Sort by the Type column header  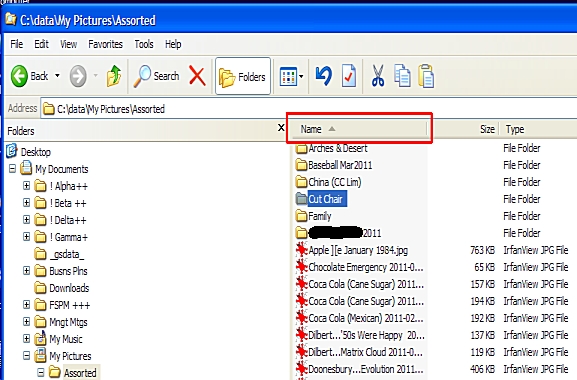[538, 129]
